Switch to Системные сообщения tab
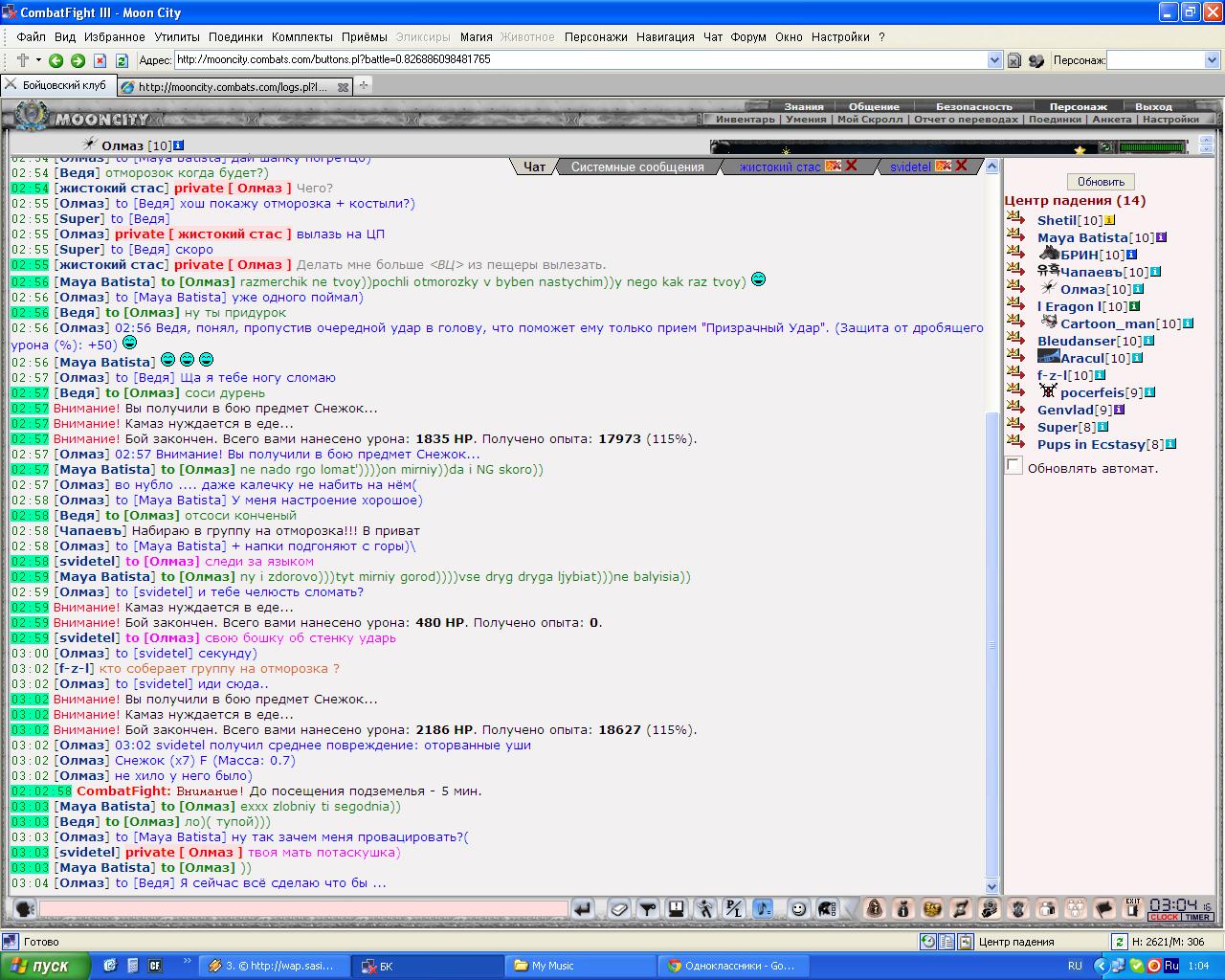1225x980 pixels. point(637,167)
